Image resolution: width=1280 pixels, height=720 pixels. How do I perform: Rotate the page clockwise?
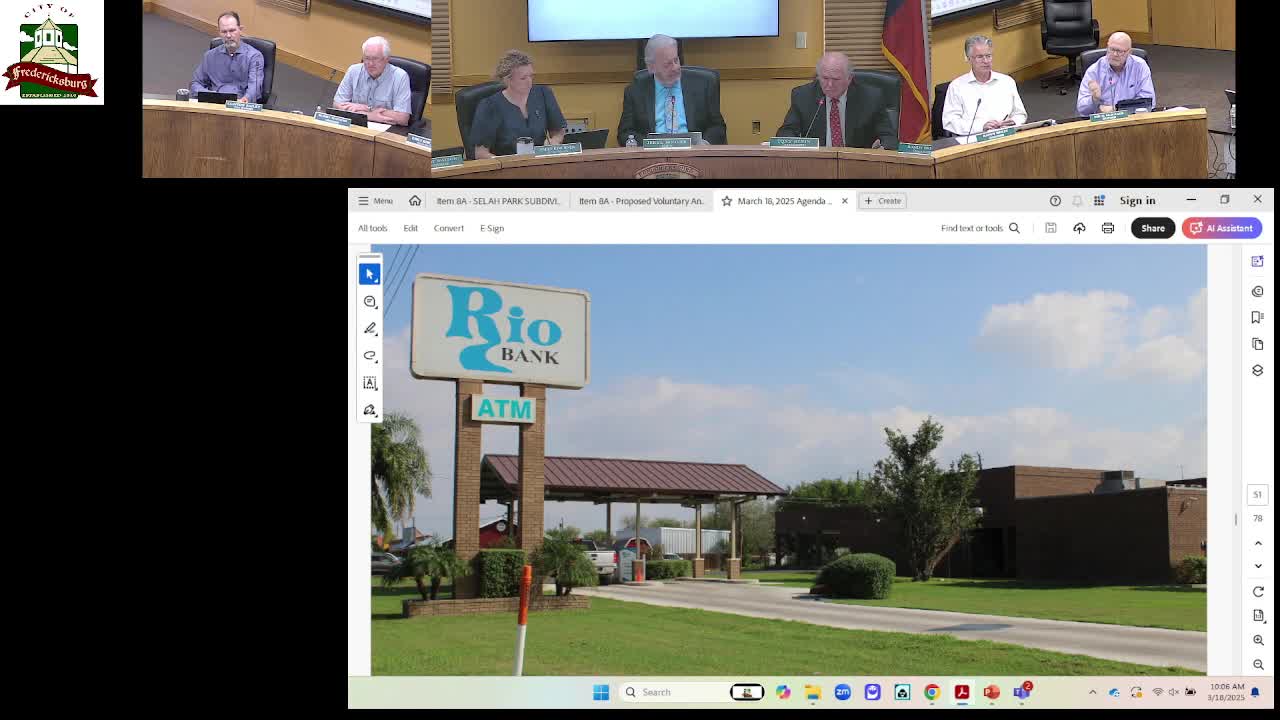[x=1258, y=592]
